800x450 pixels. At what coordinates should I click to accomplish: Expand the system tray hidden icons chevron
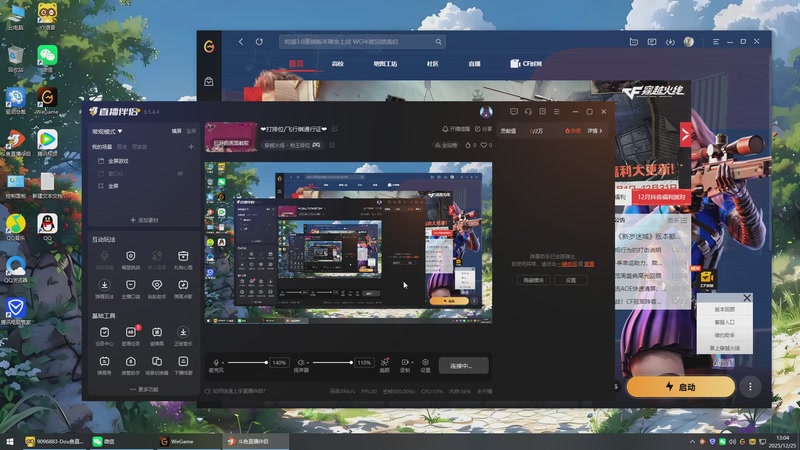(692, 441)
